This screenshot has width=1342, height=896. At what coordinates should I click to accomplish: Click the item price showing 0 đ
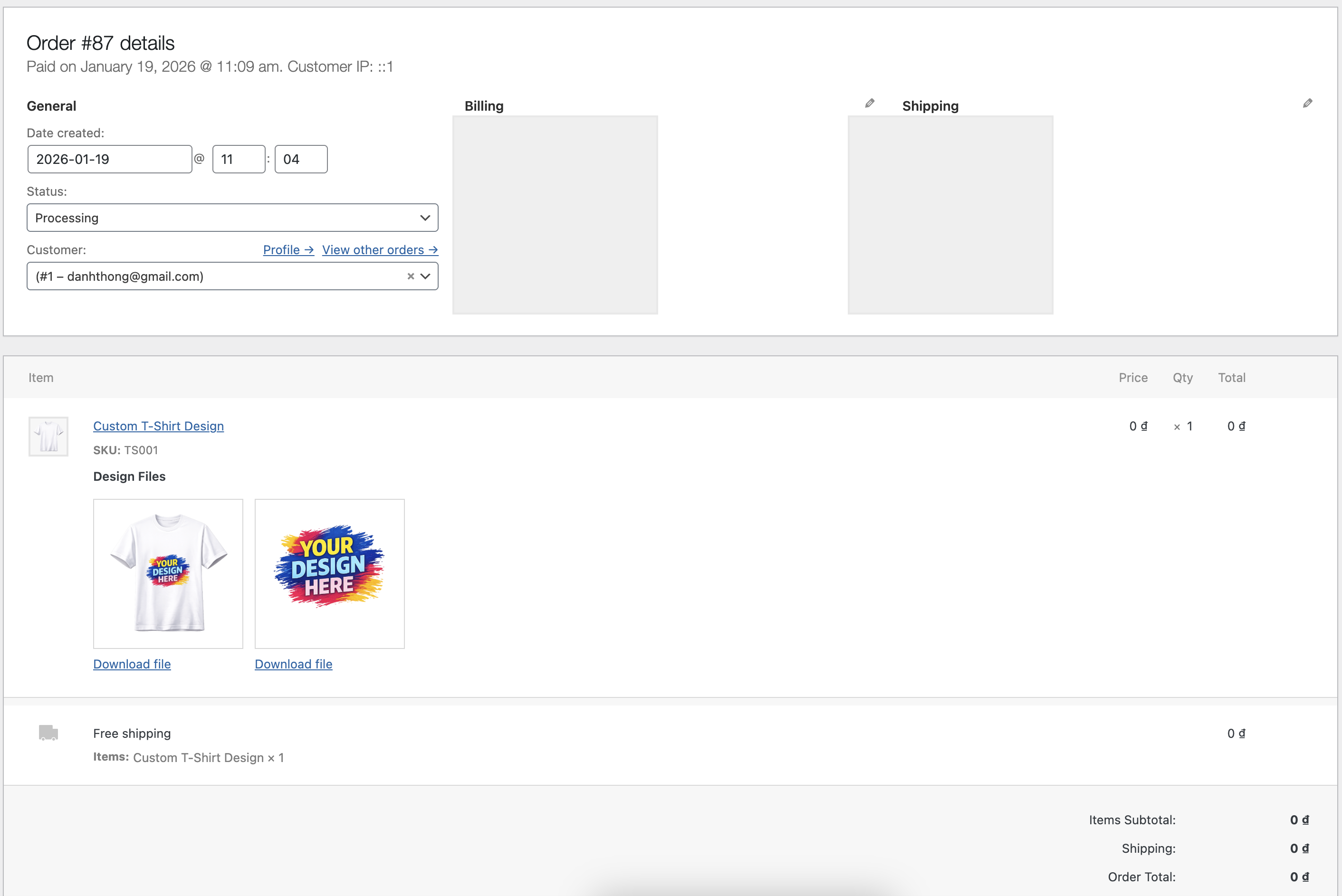[1138, 426]
